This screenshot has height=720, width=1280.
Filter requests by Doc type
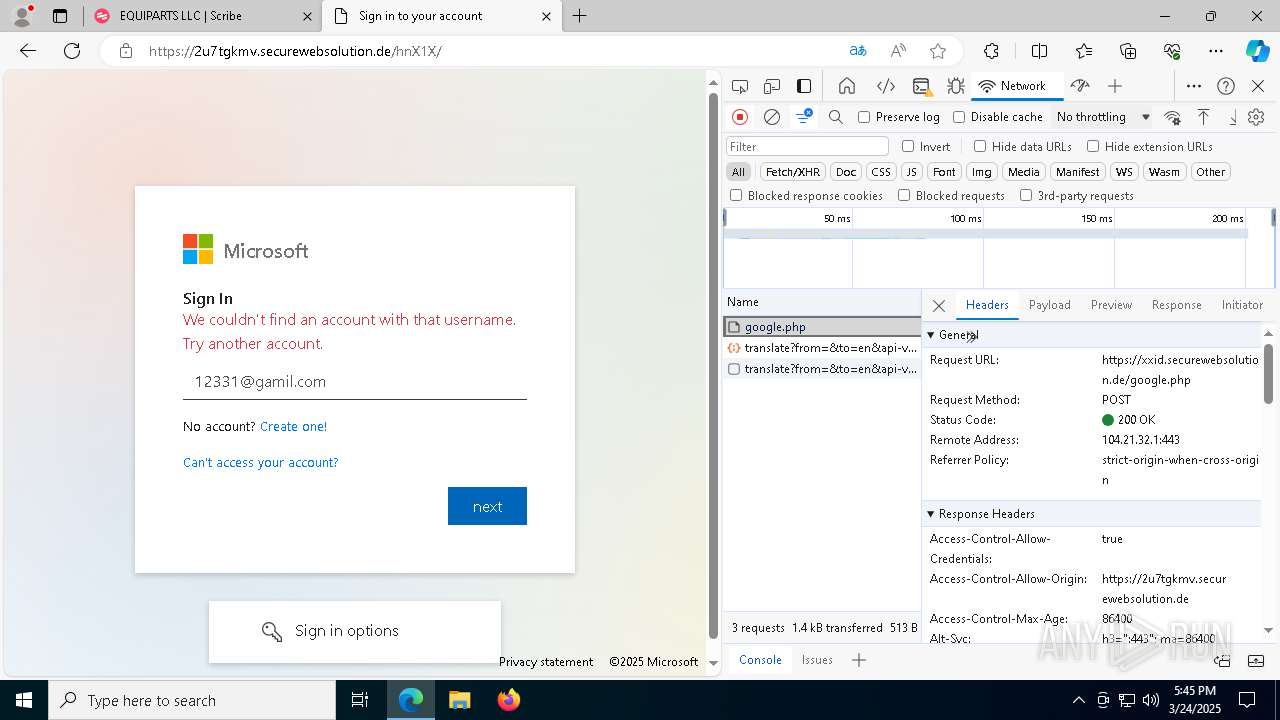coord(846,172)
